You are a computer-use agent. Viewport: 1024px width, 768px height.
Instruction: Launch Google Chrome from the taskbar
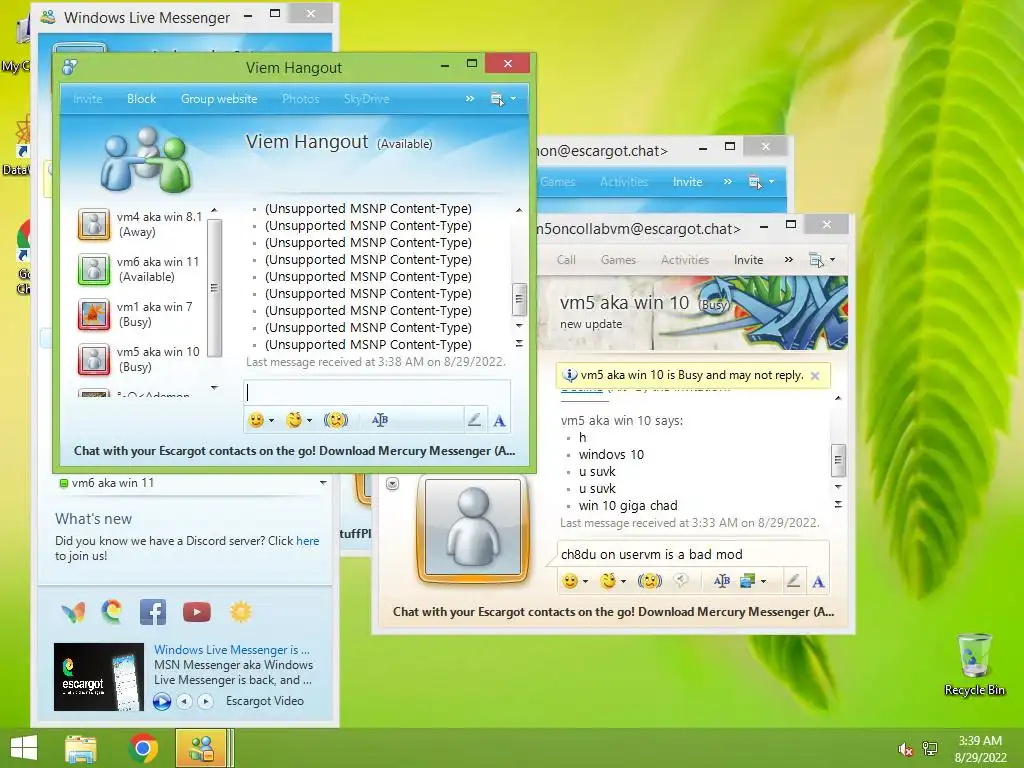(143, 748)
